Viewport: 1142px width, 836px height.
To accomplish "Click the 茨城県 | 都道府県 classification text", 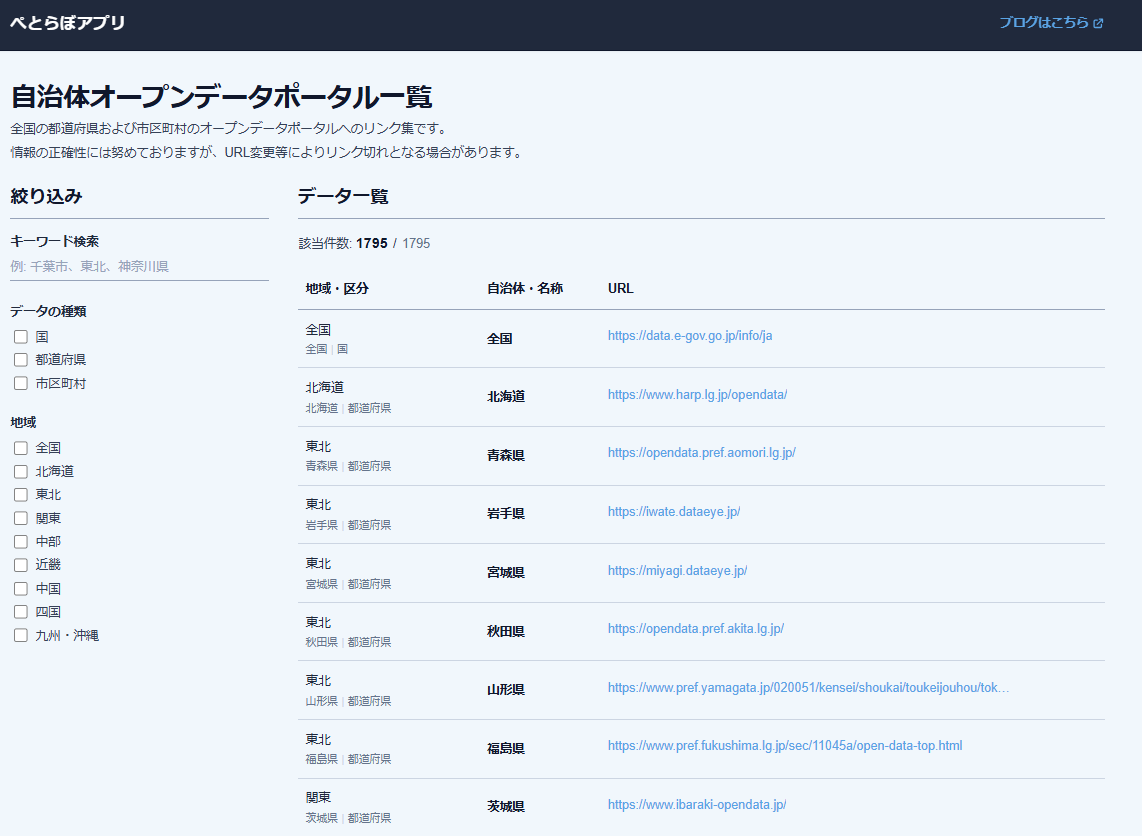I will pos(348,818).
